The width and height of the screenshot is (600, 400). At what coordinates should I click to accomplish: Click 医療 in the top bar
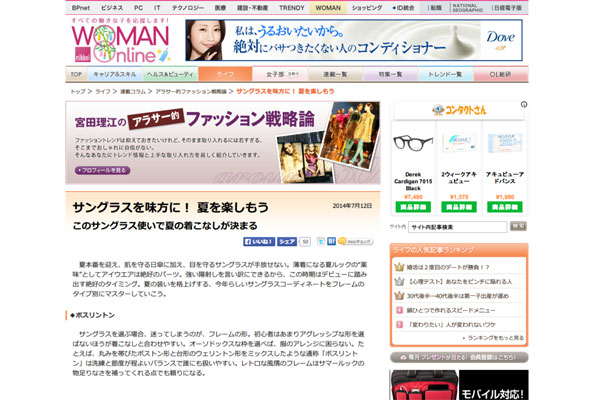(220, 8)
